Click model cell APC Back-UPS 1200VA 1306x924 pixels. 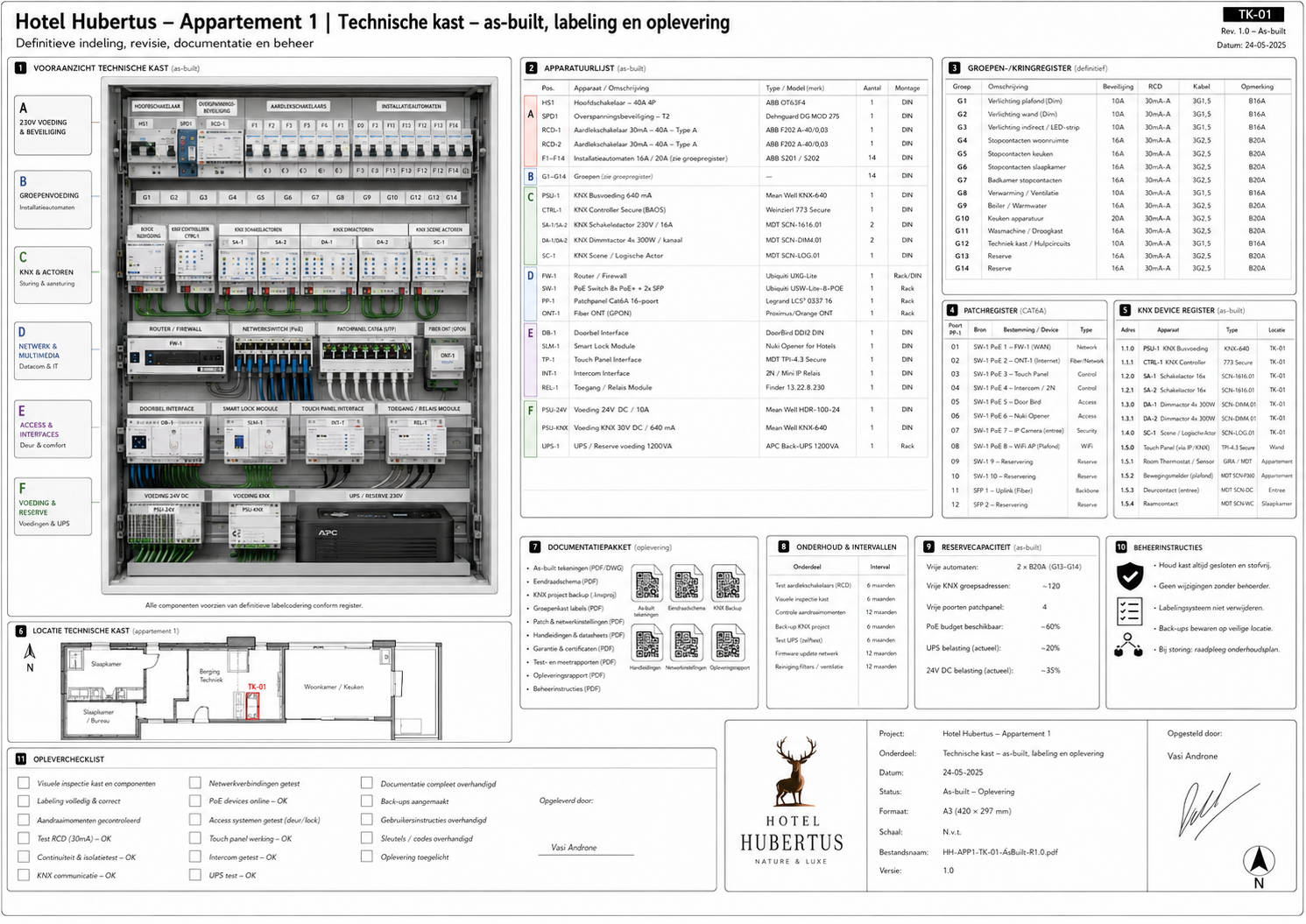pyautogui.click(x=802, y=446)
